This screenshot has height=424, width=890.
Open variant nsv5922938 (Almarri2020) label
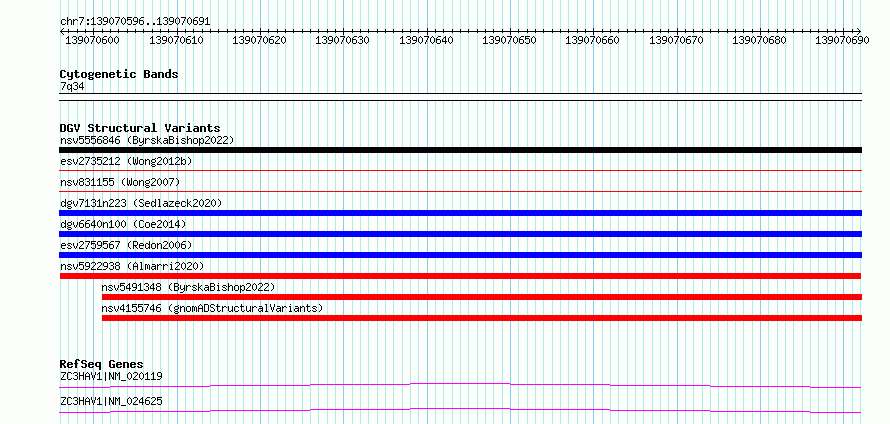(x=132, y=266)
